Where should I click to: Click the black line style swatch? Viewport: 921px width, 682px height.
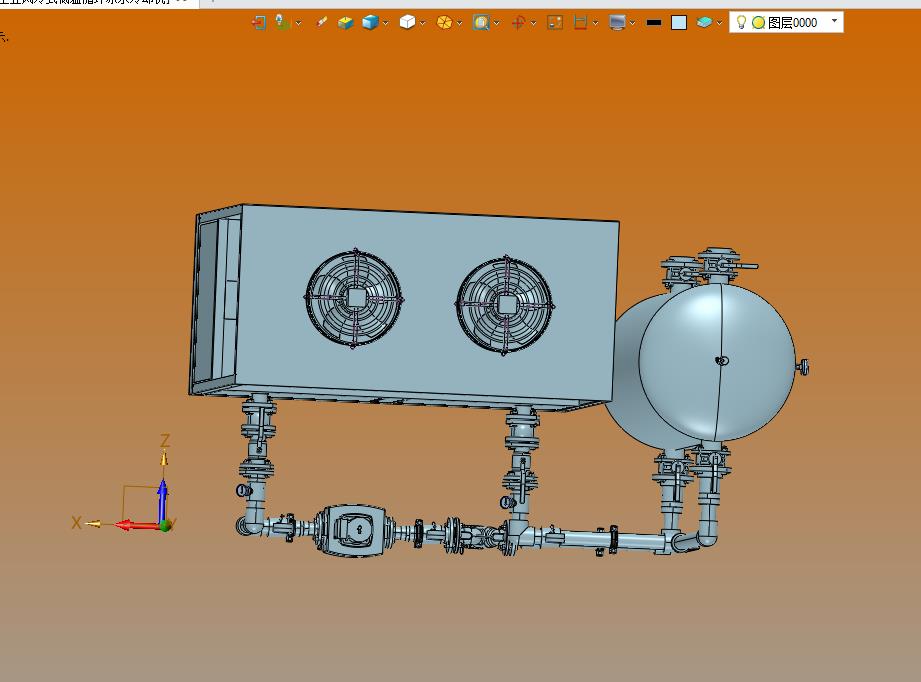tap(654, 22)
